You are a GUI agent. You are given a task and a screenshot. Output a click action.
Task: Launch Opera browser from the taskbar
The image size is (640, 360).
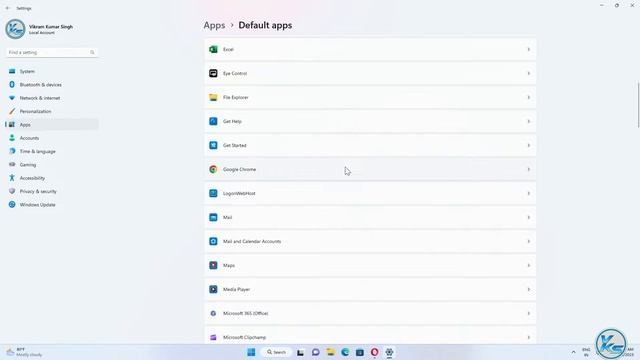click(374, 352)
